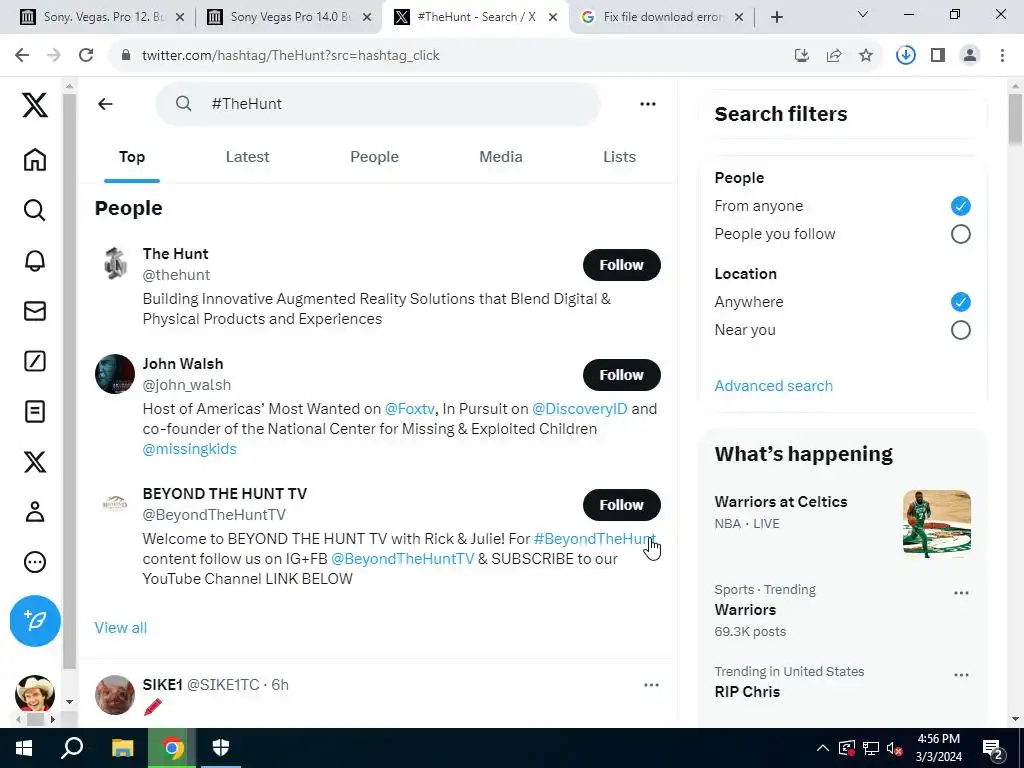Viewport: 1024px width, 768px height.
Task: Share this page icon in address bar
Action: tap(834, 56)
